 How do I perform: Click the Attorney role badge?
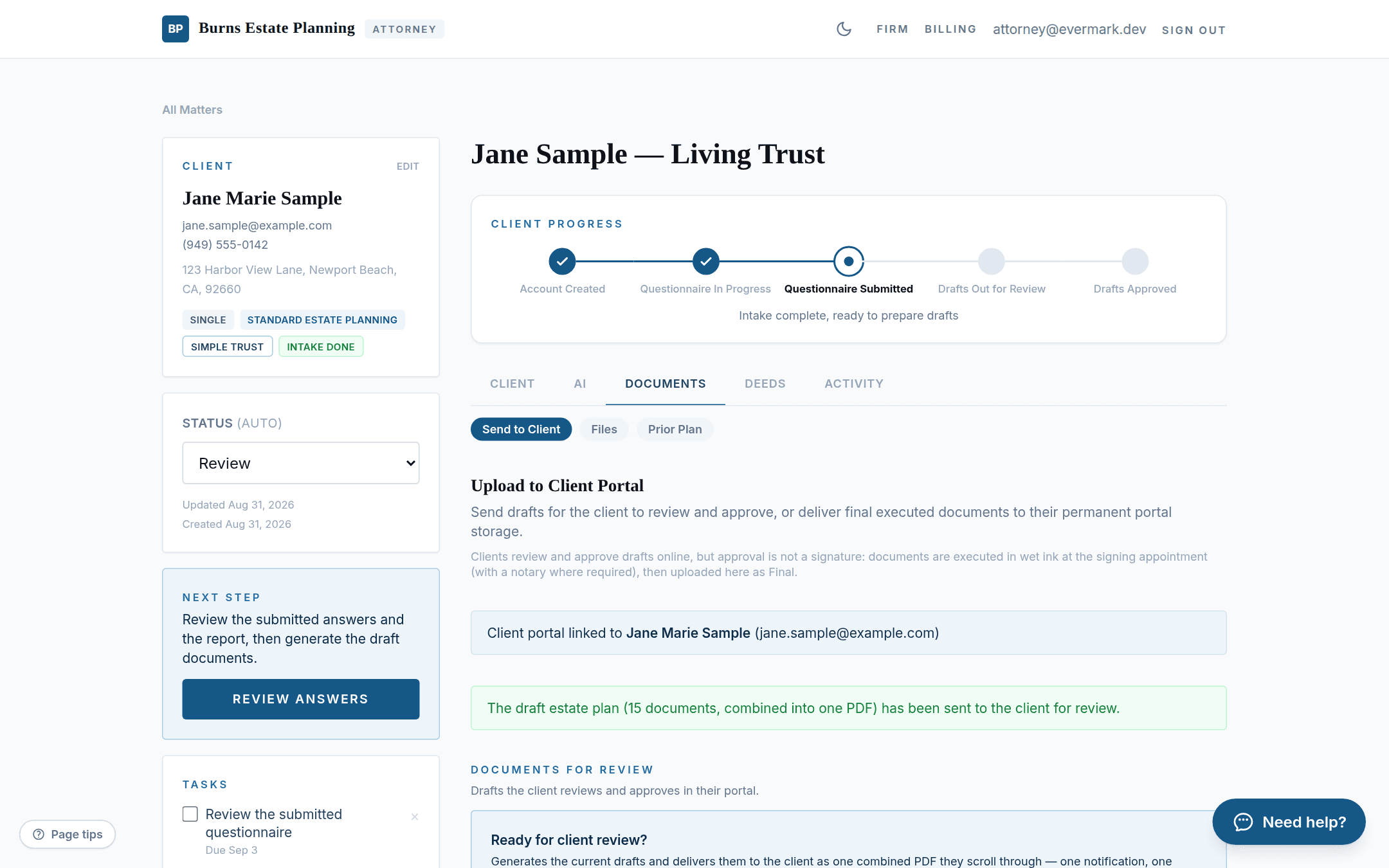tap(404, 30)
